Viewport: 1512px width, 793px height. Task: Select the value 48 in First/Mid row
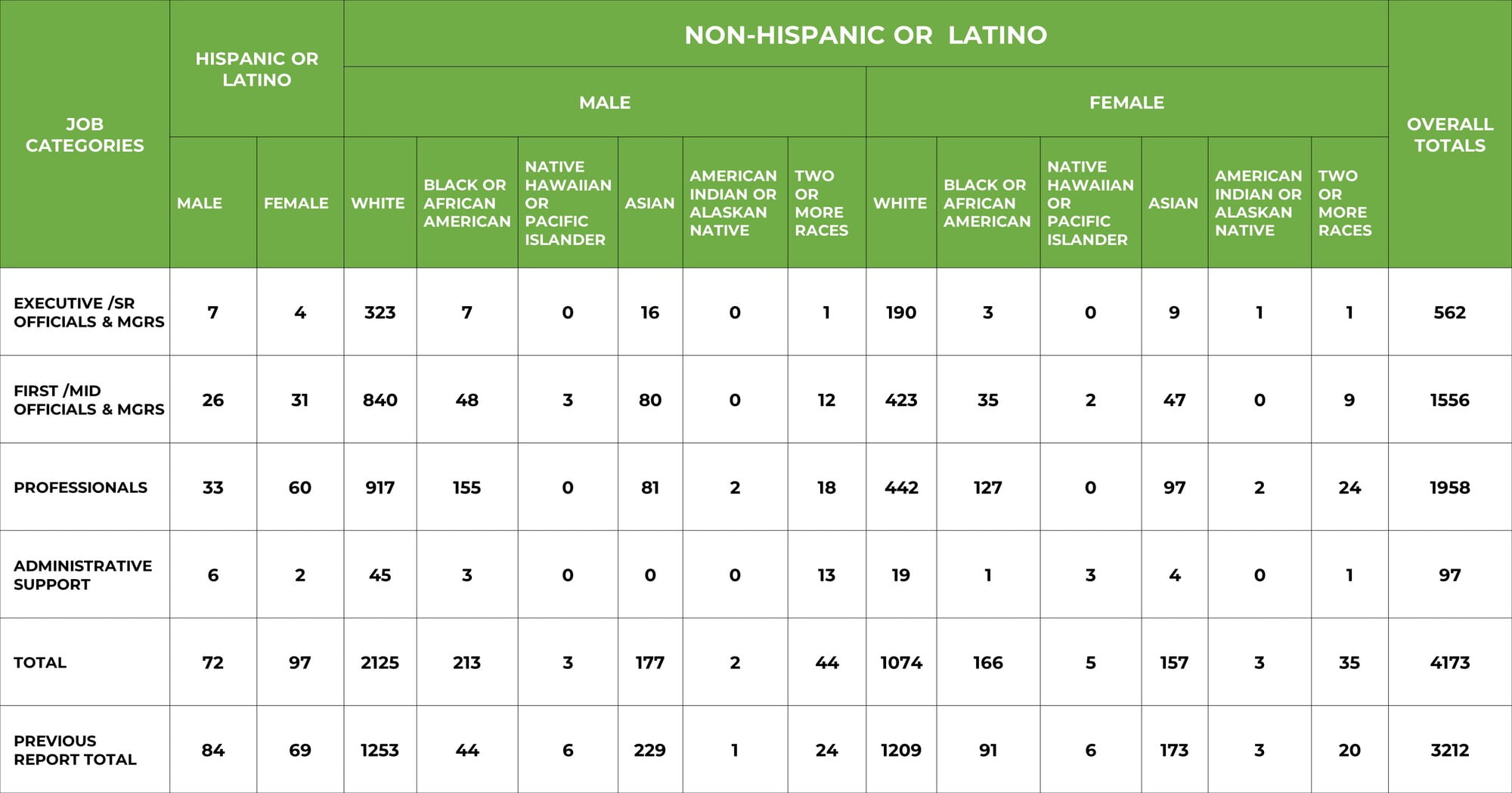click(467, 400)
